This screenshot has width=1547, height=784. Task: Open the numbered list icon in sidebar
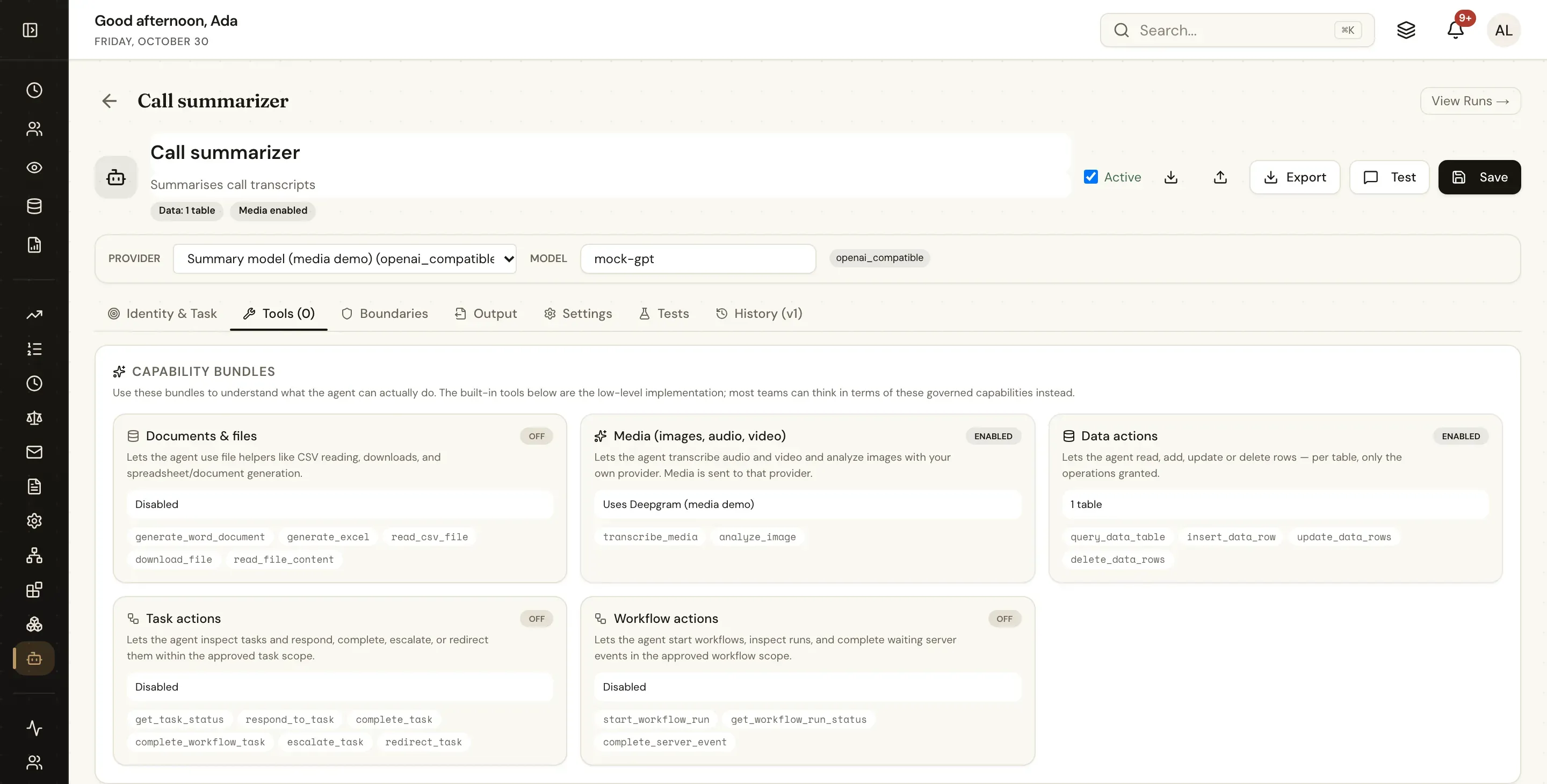tap(34, 349)
